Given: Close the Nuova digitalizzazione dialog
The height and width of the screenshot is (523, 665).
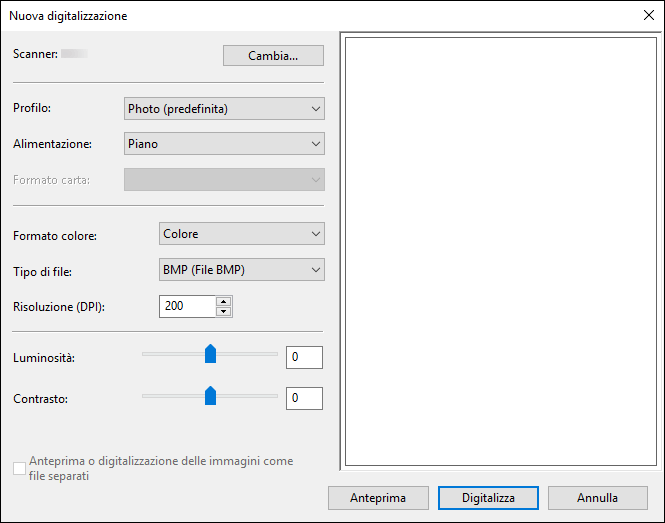Looking at the screenshot, I should (x=648, y=16).
